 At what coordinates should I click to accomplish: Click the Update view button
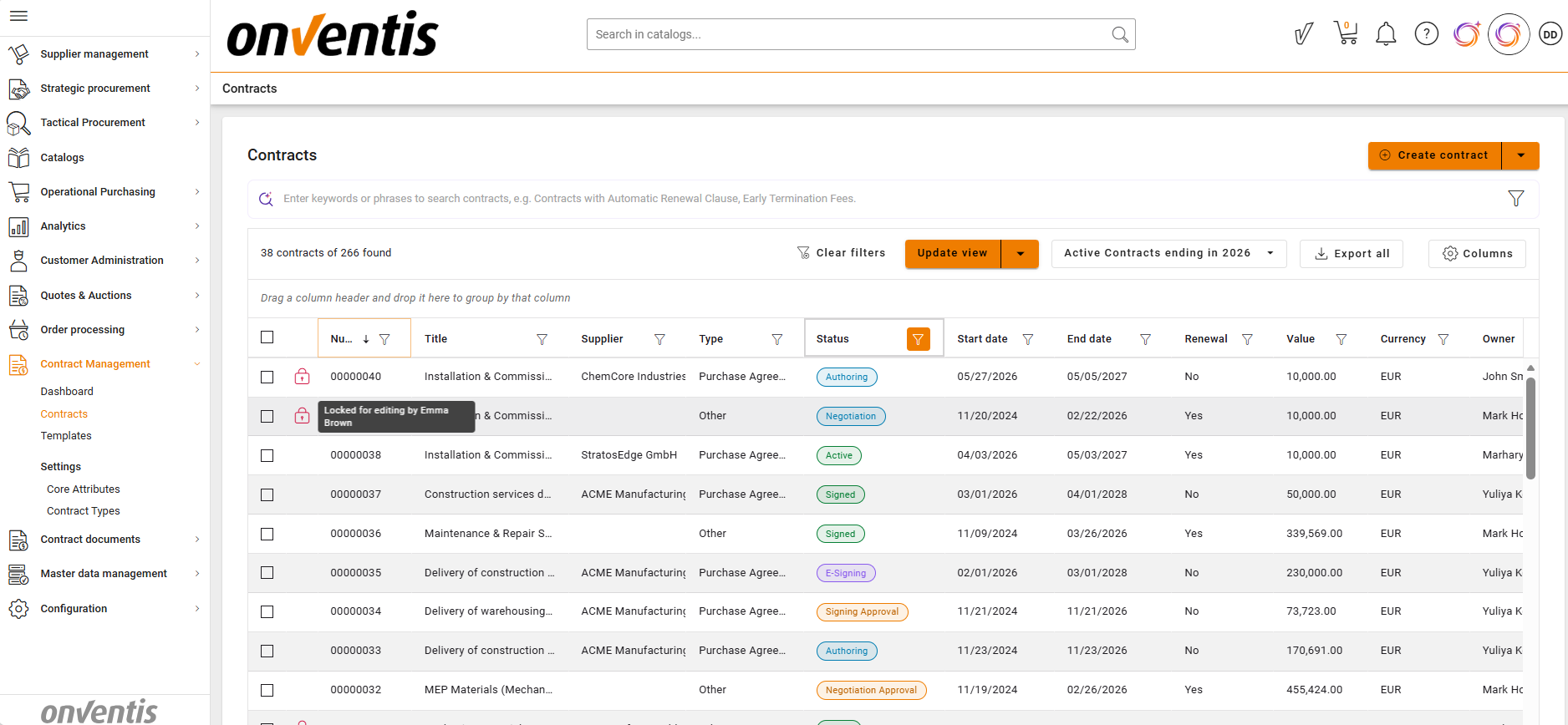[953, 254]
